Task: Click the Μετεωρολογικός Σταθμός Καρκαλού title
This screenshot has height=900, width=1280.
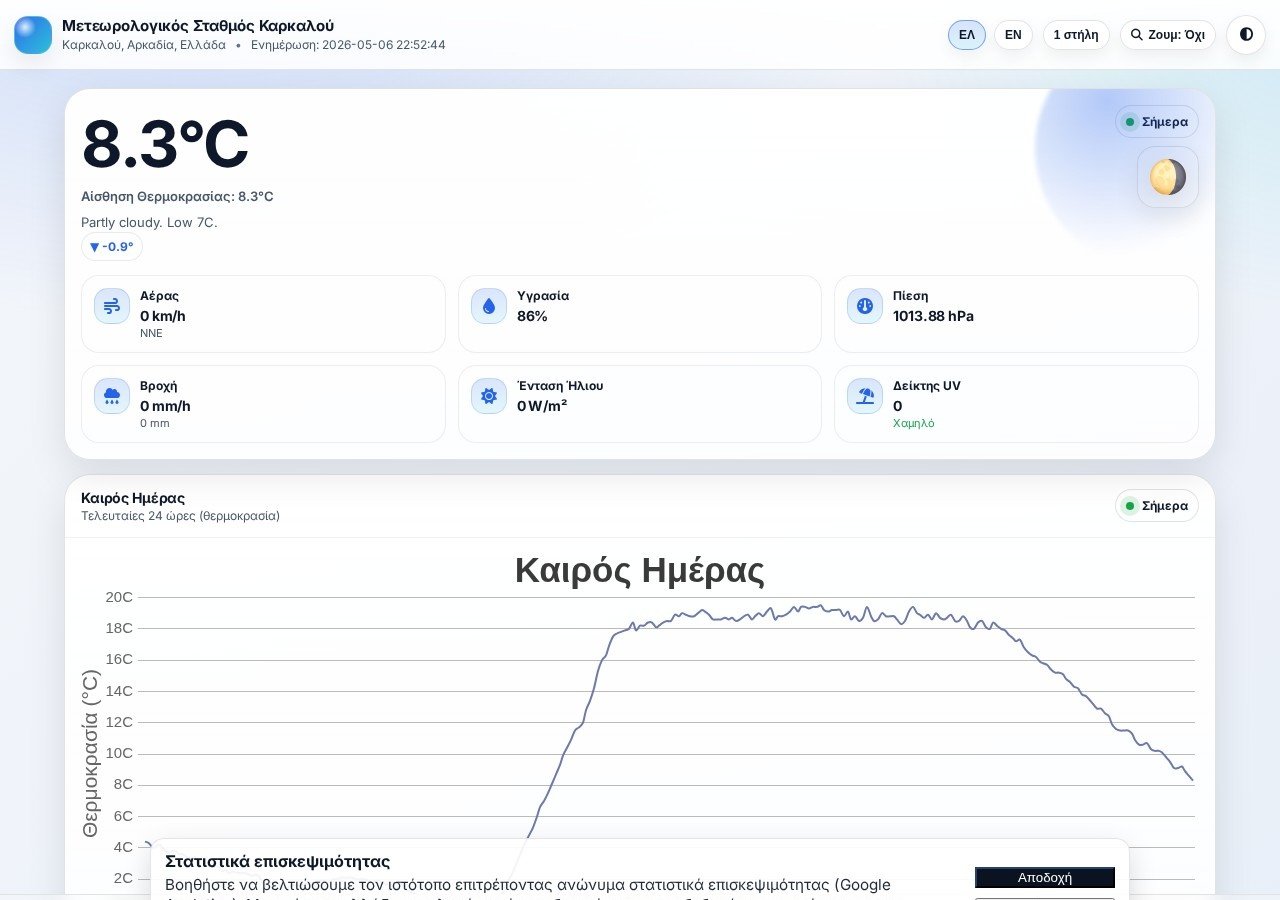Action: 198,26
